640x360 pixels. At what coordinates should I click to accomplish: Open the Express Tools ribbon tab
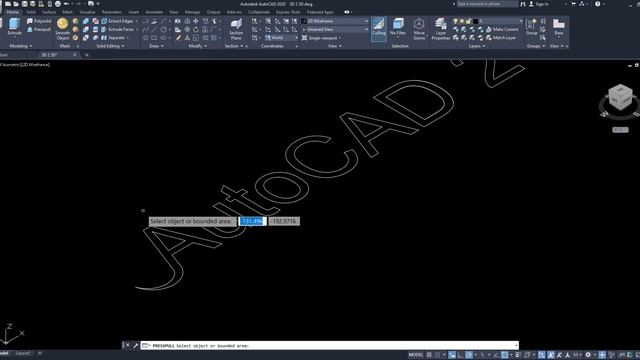(288, 12)
